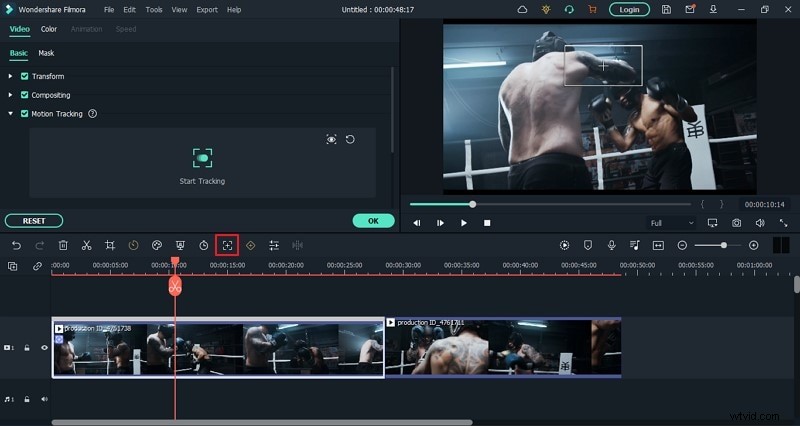Record voiceover with microphone icon
800x426 pixels.
click(611, 245)
